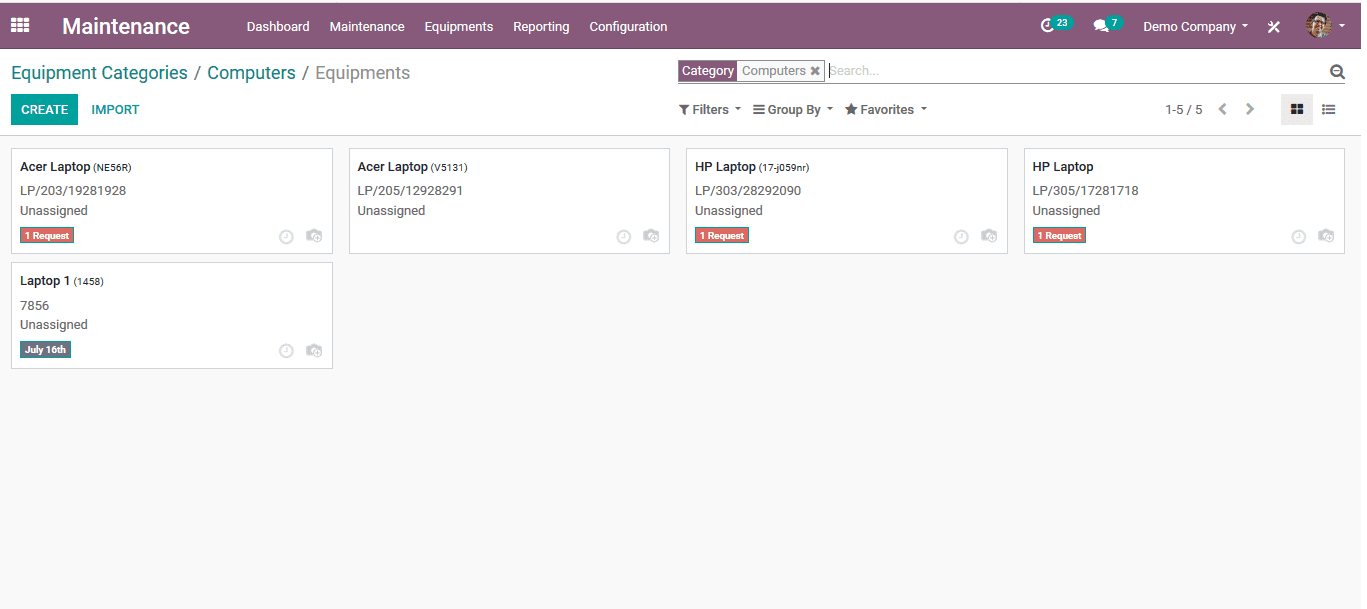Expand the Group By dropdown
This screenshot has width=1367, height=609.
tap(793, 110)
